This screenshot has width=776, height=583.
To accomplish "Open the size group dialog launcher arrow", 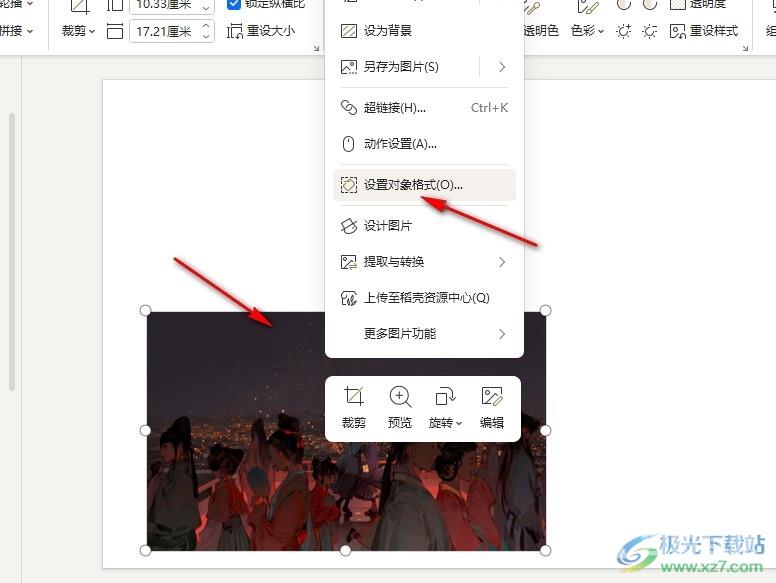I will click(316, 48).
